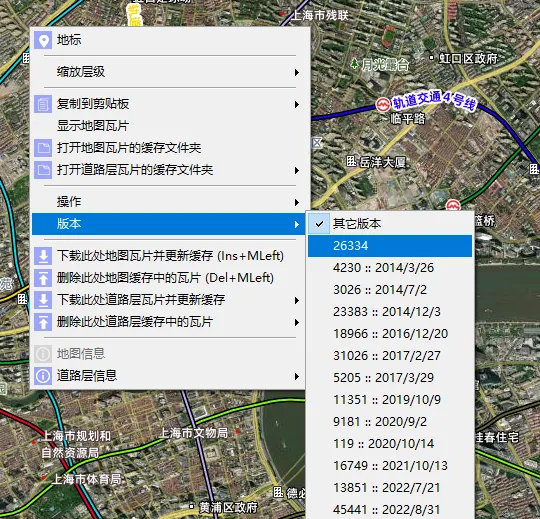The width and height of the screenshot is (540, 519).
Task: Choose the 地标 menu entry
Action: click(x=168, y=40)
